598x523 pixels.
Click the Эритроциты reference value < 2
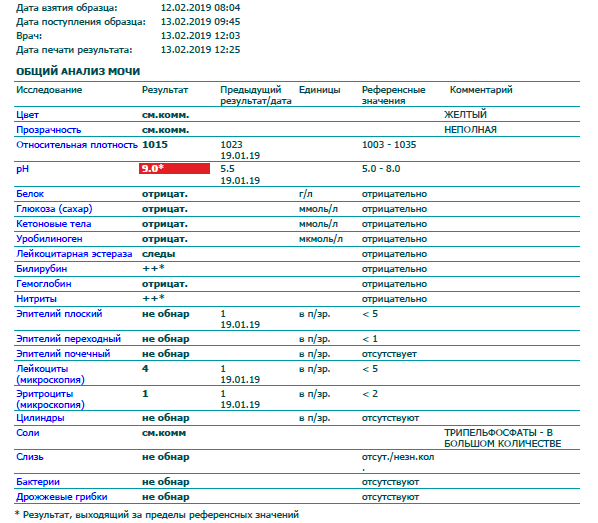coord(370,394)
